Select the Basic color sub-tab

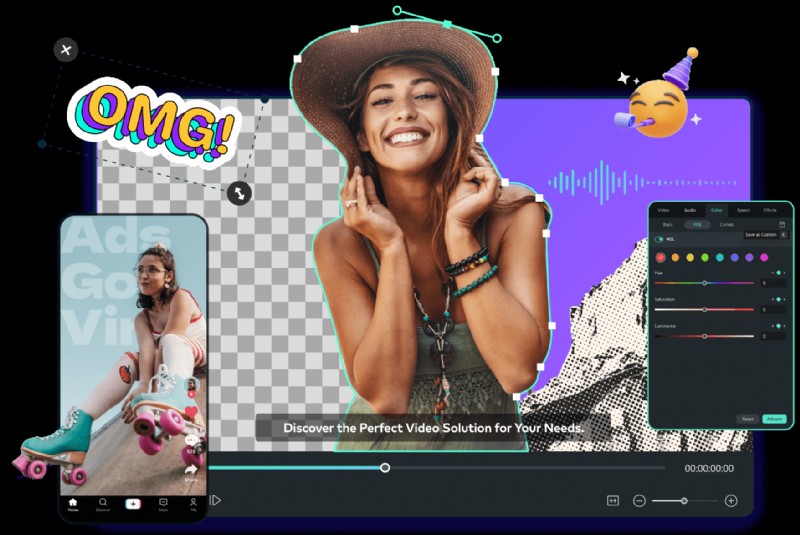[667, 224]
